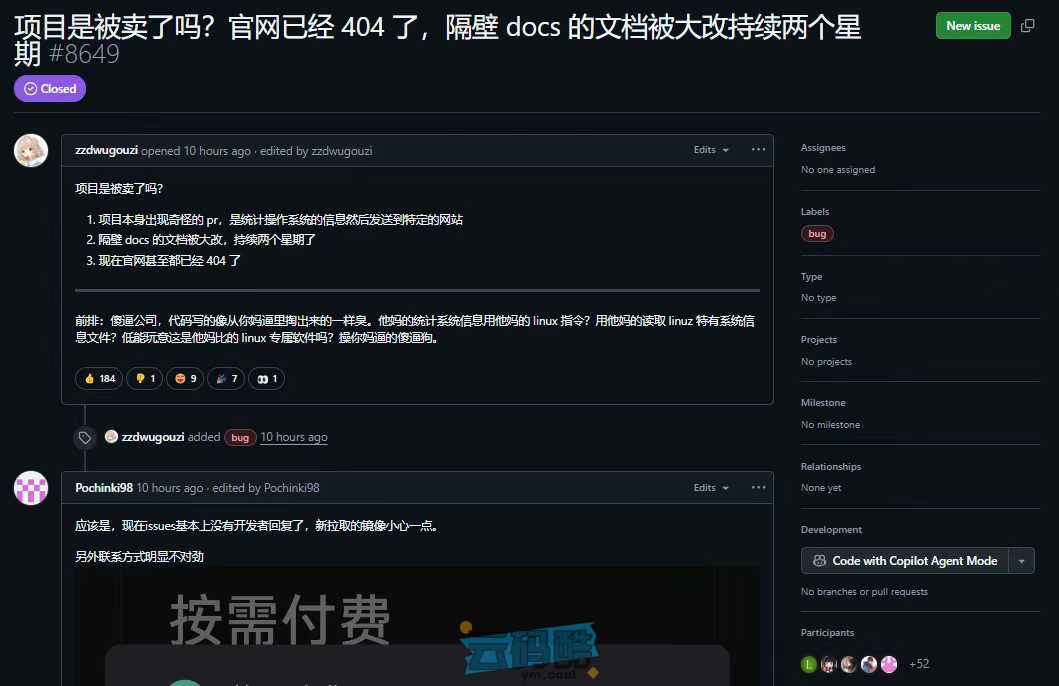Image resolution: width=1059 pixels, height=686 pixels.
Task: Click the label tag icon in the timeline event
Action: pyautogui.click(x=84, y=436)
